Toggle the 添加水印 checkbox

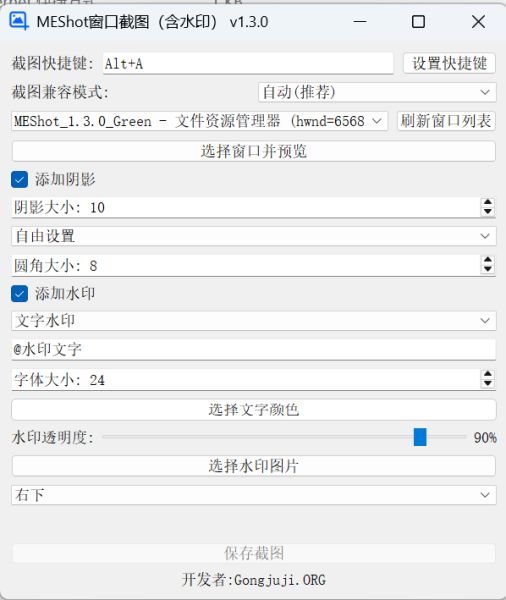click(x=20, y=293)
